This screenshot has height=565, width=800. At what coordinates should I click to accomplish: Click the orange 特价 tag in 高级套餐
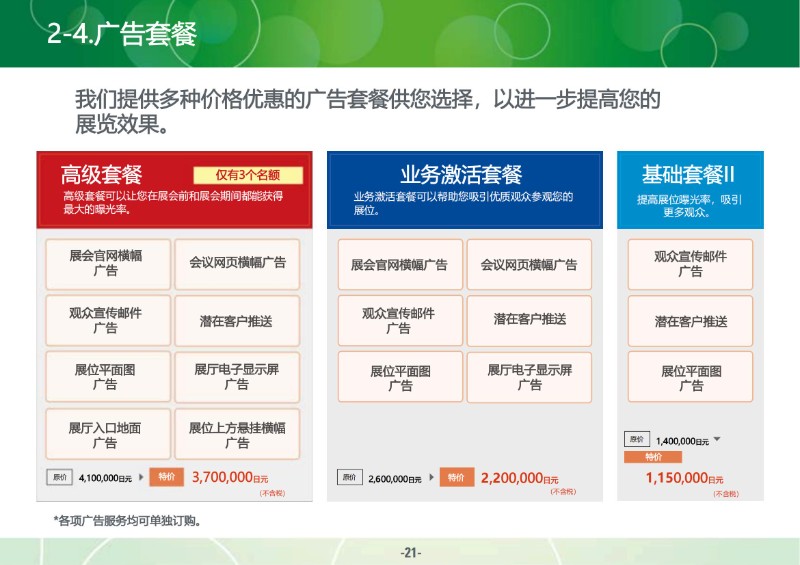166,478
